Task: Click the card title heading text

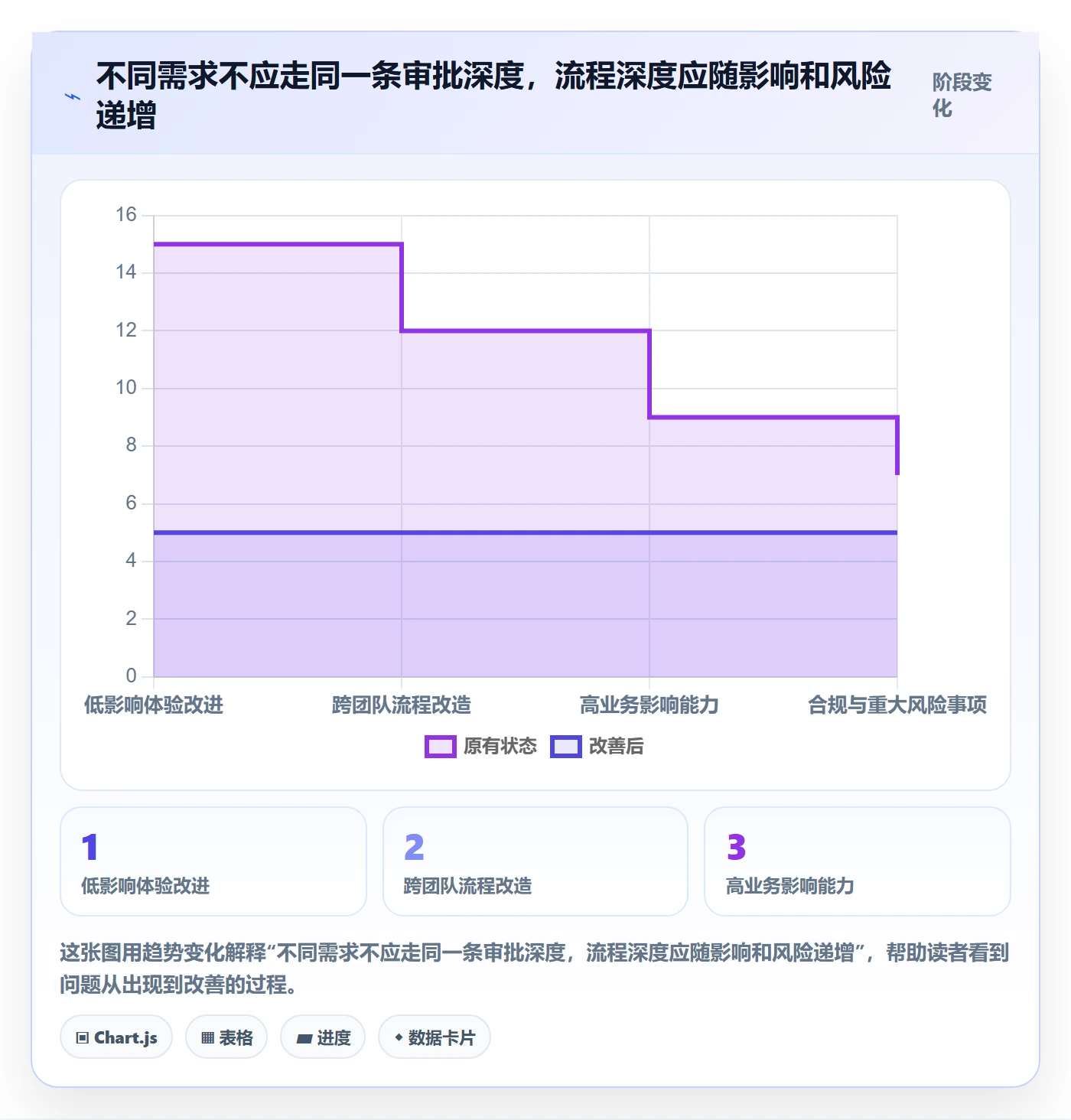Action: point(493,96)
